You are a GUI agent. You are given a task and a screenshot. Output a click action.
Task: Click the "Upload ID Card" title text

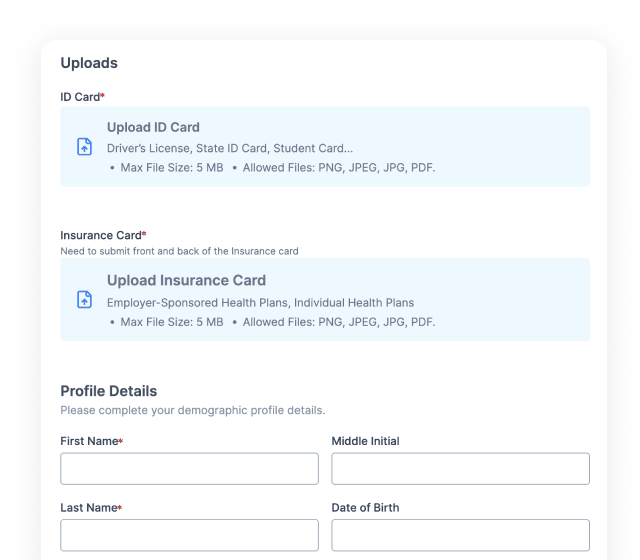coord(153,127)
